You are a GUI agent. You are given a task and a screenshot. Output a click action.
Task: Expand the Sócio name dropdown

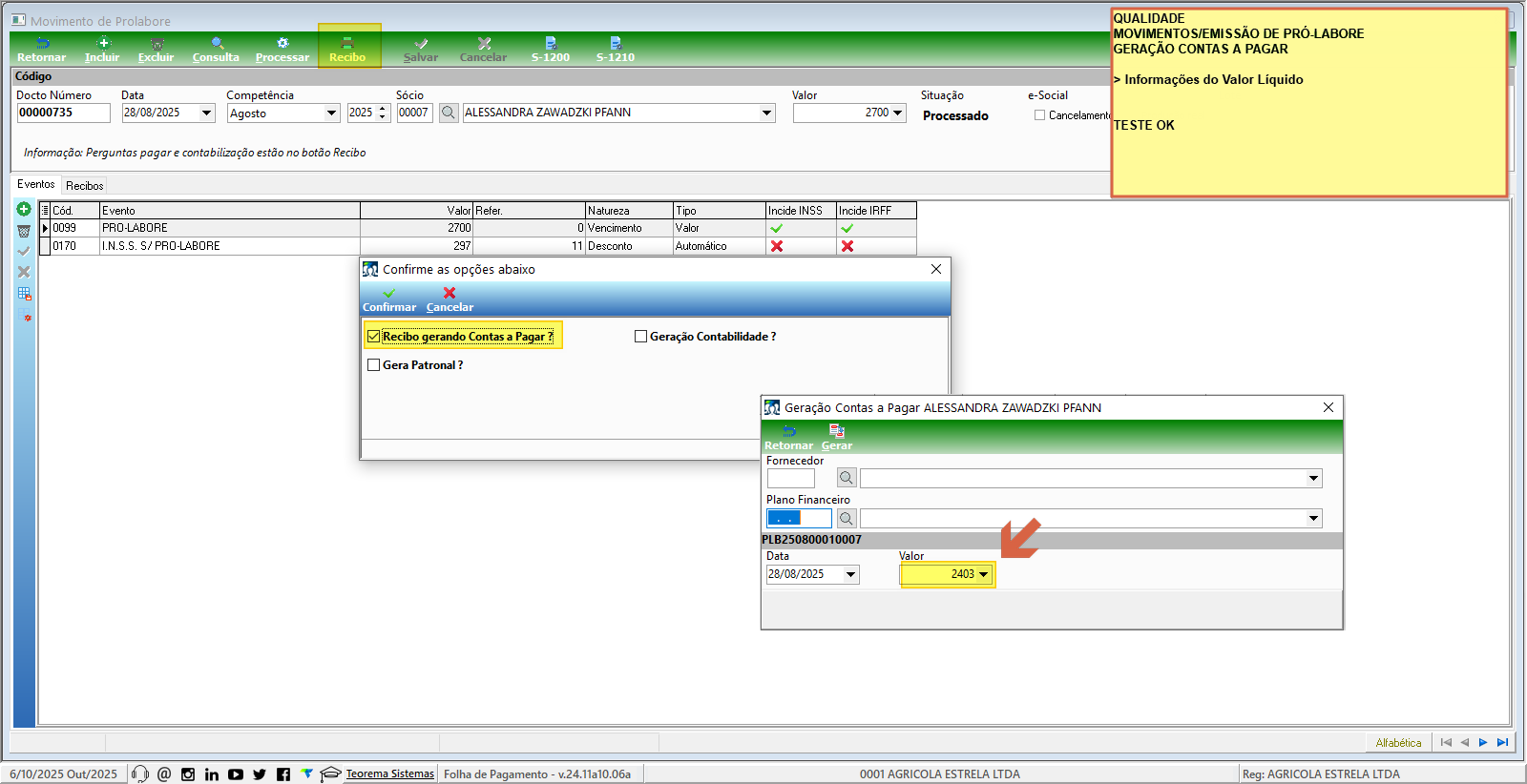[766, 113]
